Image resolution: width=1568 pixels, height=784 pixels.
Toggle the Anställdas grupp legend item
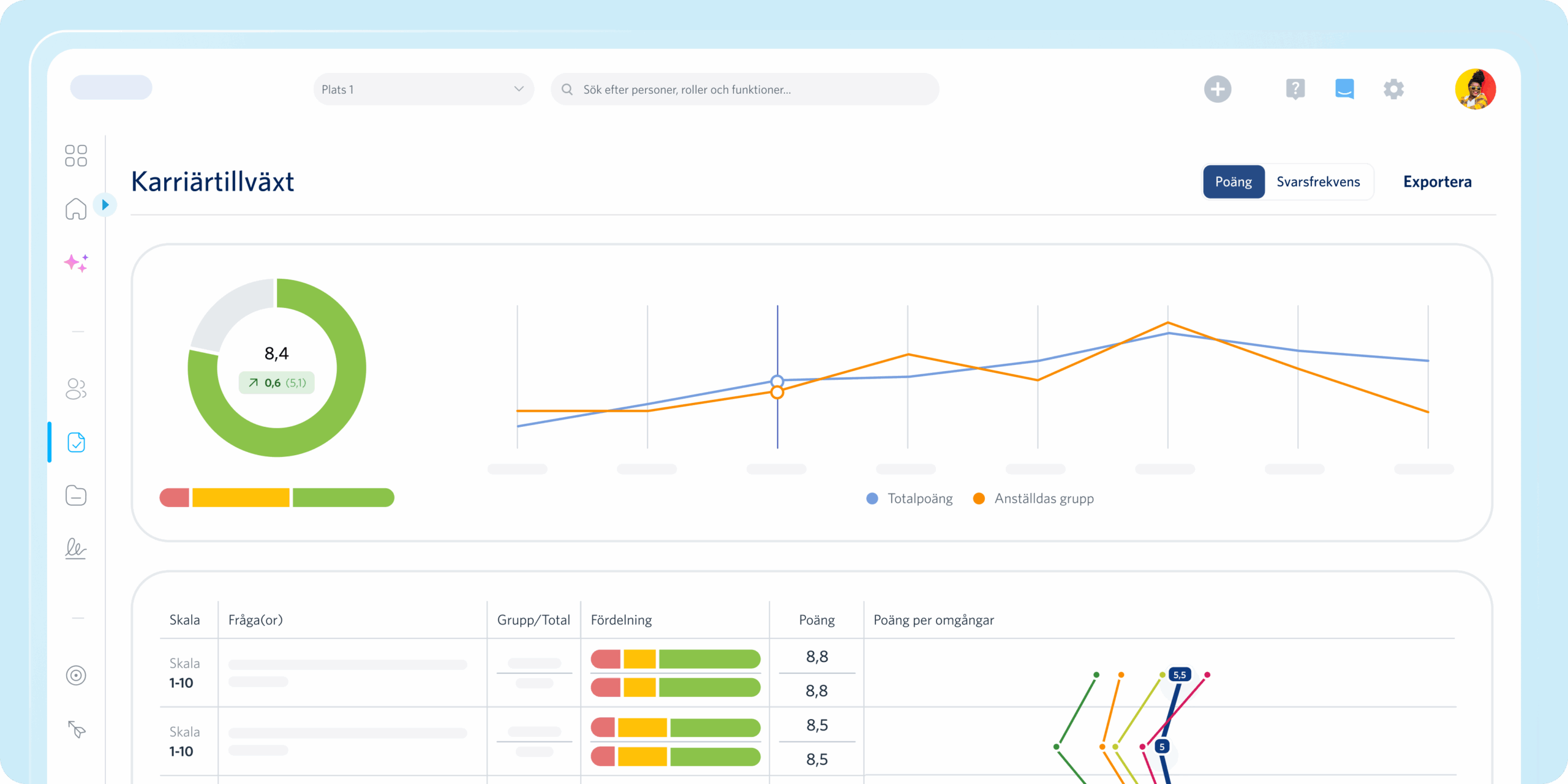pos(1033,499)
